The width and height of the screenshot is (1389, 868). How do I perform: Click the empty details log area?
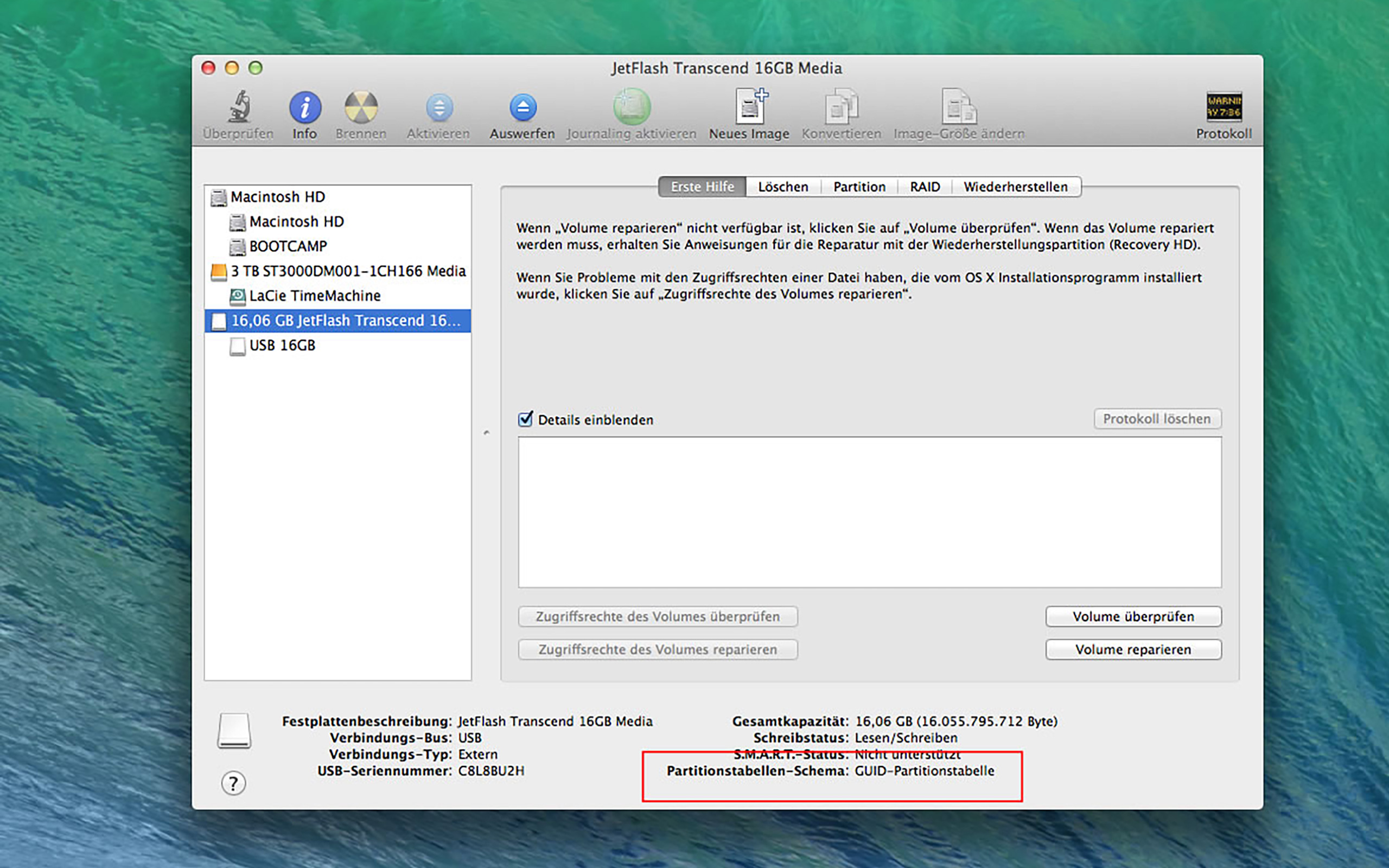pyautogui.click(x=869, y=512)
